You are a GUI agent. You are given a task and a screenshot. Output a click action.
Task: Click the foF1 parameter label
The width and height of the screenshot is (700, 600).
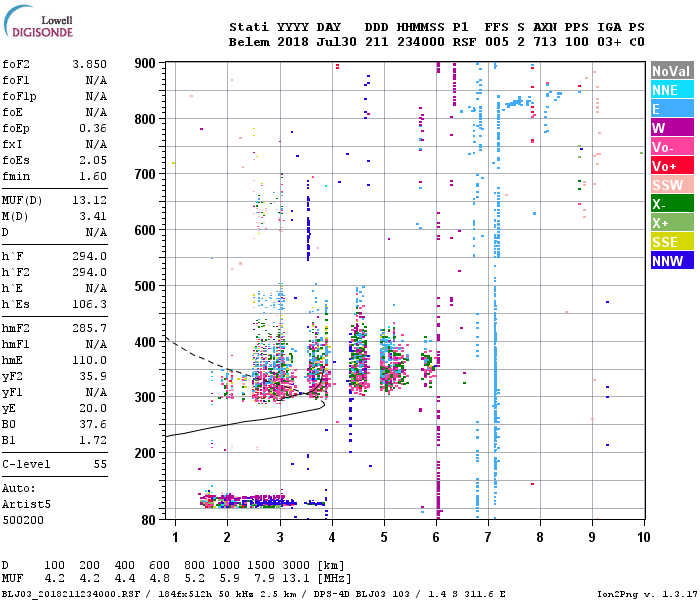coord(16,80)
